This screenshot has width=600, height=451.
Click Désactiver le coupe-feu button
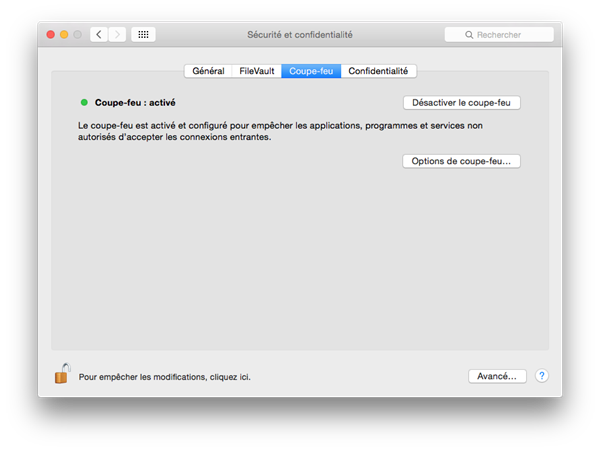pos(461,103)
